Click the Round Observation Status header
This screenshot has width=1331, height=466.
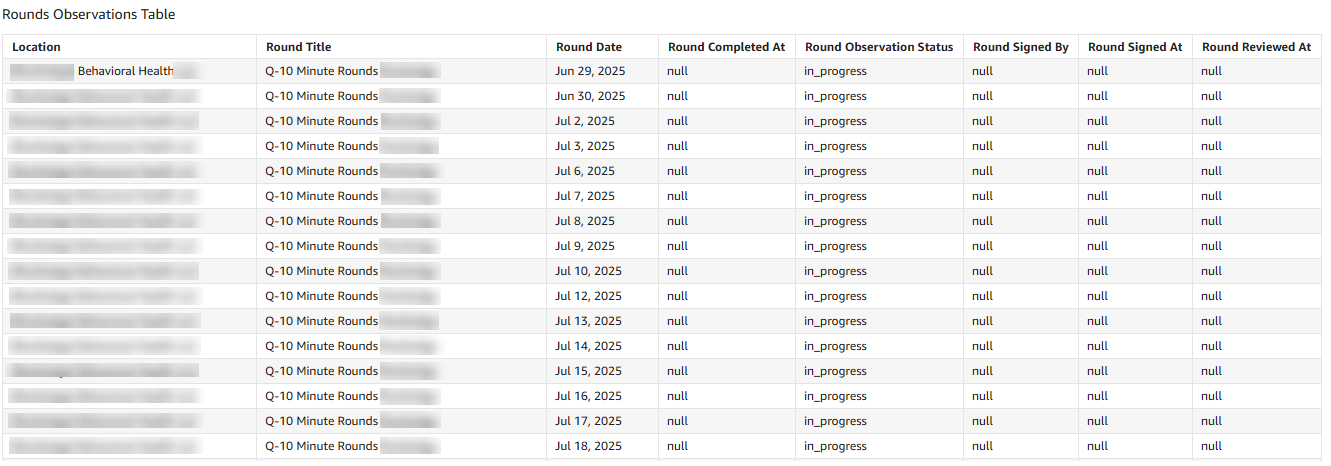879,47
